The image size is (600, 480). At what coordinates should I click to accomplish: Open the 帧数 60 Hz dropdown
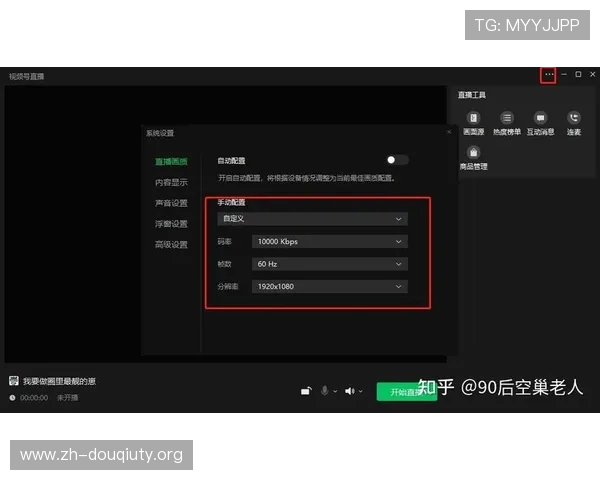coord(330,264)
